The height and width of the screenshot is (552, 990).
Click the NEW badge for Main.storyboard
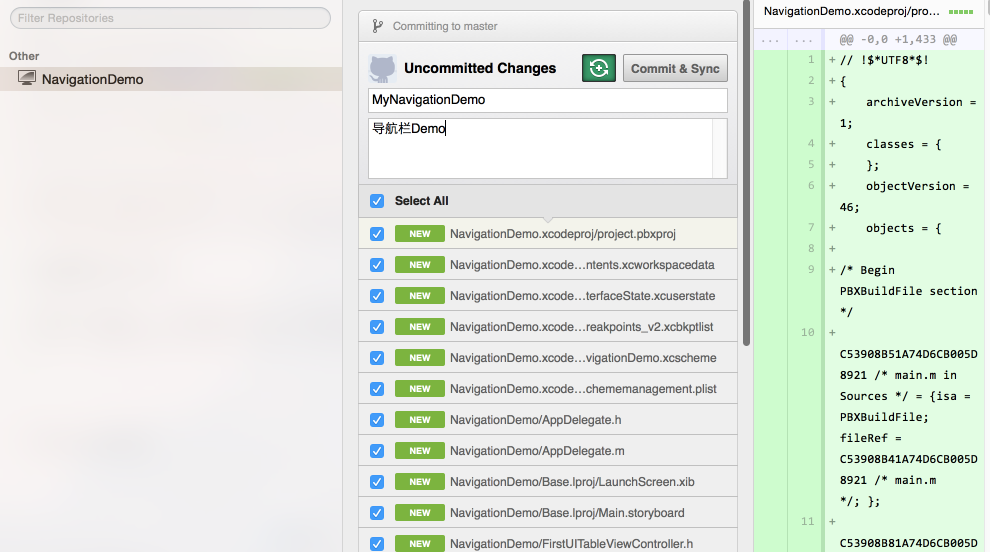tap(419, 513)
